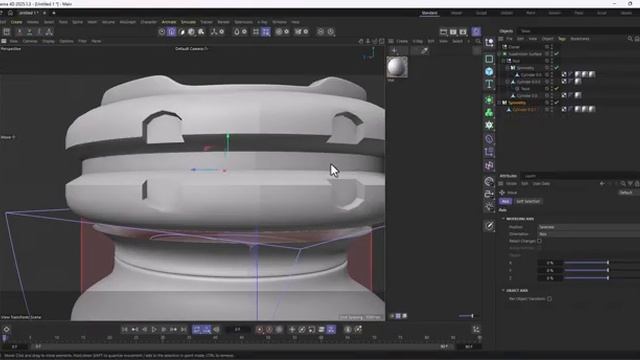Open the Animate menu

pyautogui.click(x=169, y=22)
